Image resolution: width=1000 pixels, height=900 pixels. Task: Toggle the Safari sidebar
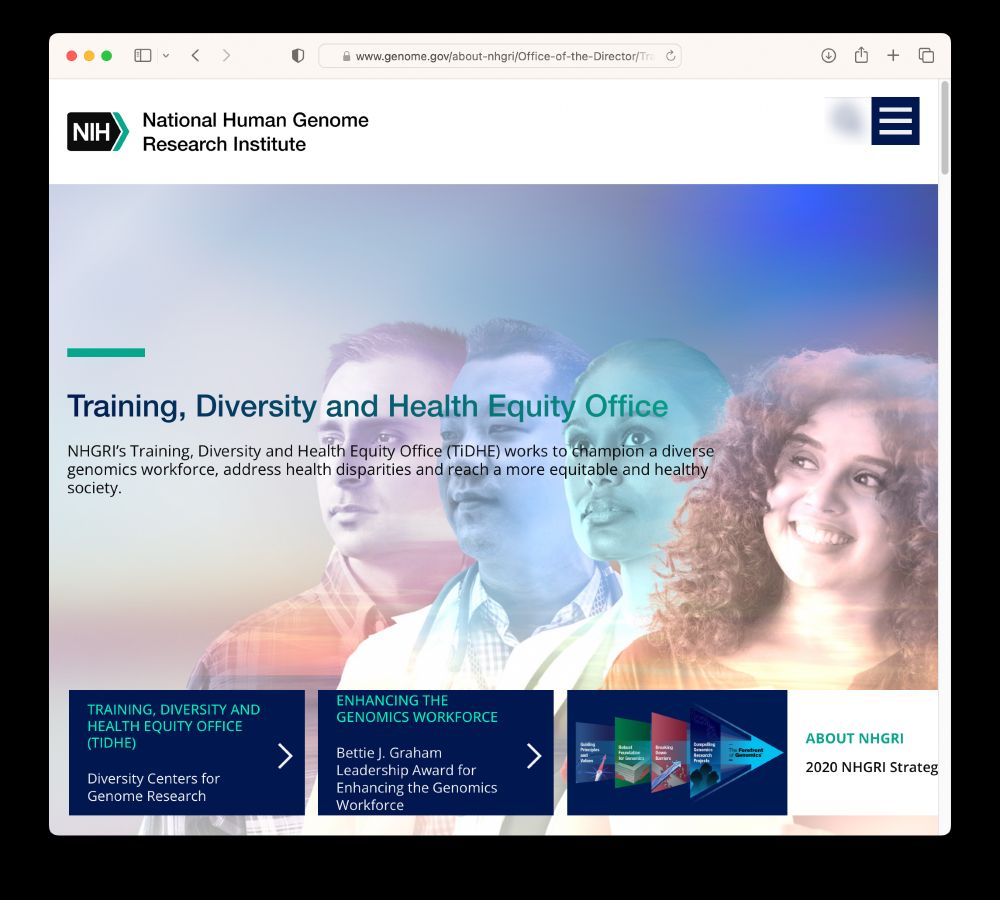coord(142,55)
